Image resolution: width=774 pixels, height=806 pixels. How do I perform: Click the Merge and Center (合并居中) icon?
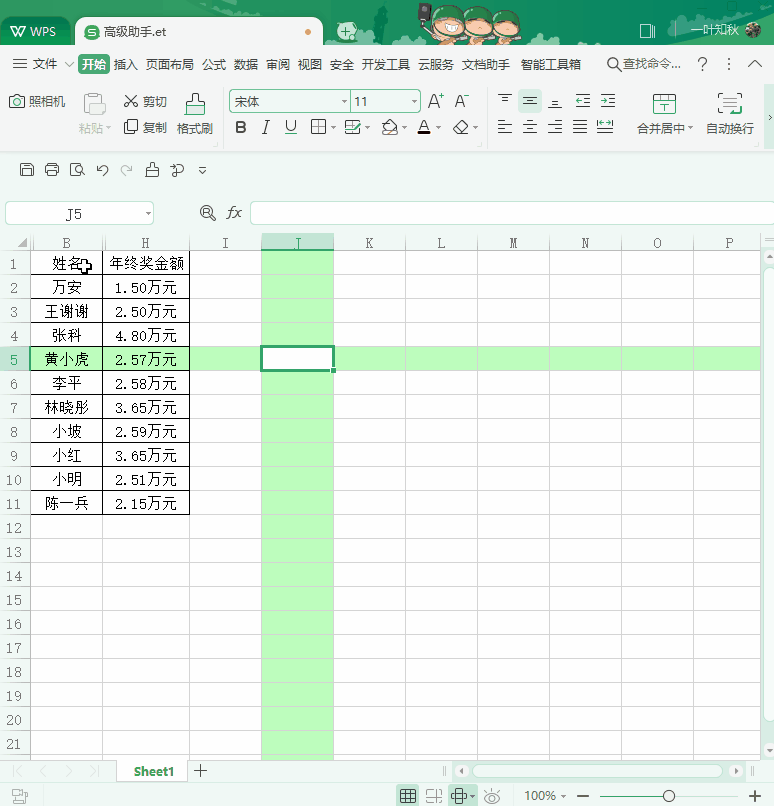(x=664, y=104)
